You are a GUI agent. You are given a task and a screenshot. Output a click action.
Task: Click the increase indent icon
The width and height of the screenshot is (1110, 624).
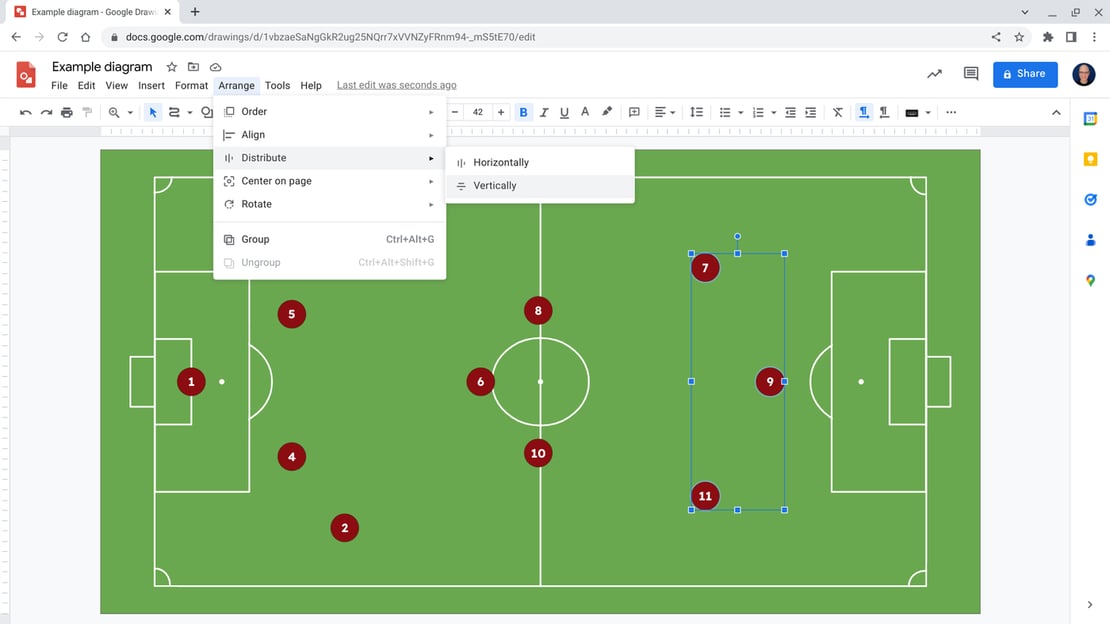811,113
